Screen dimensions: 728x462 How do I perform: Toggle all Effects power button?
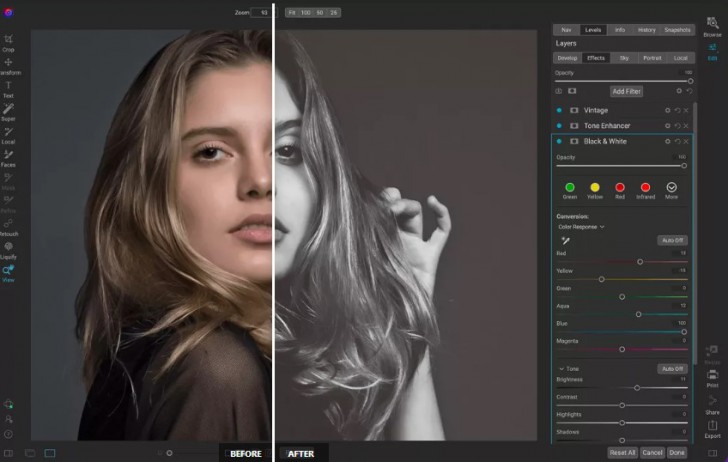[x=559, y=91]
